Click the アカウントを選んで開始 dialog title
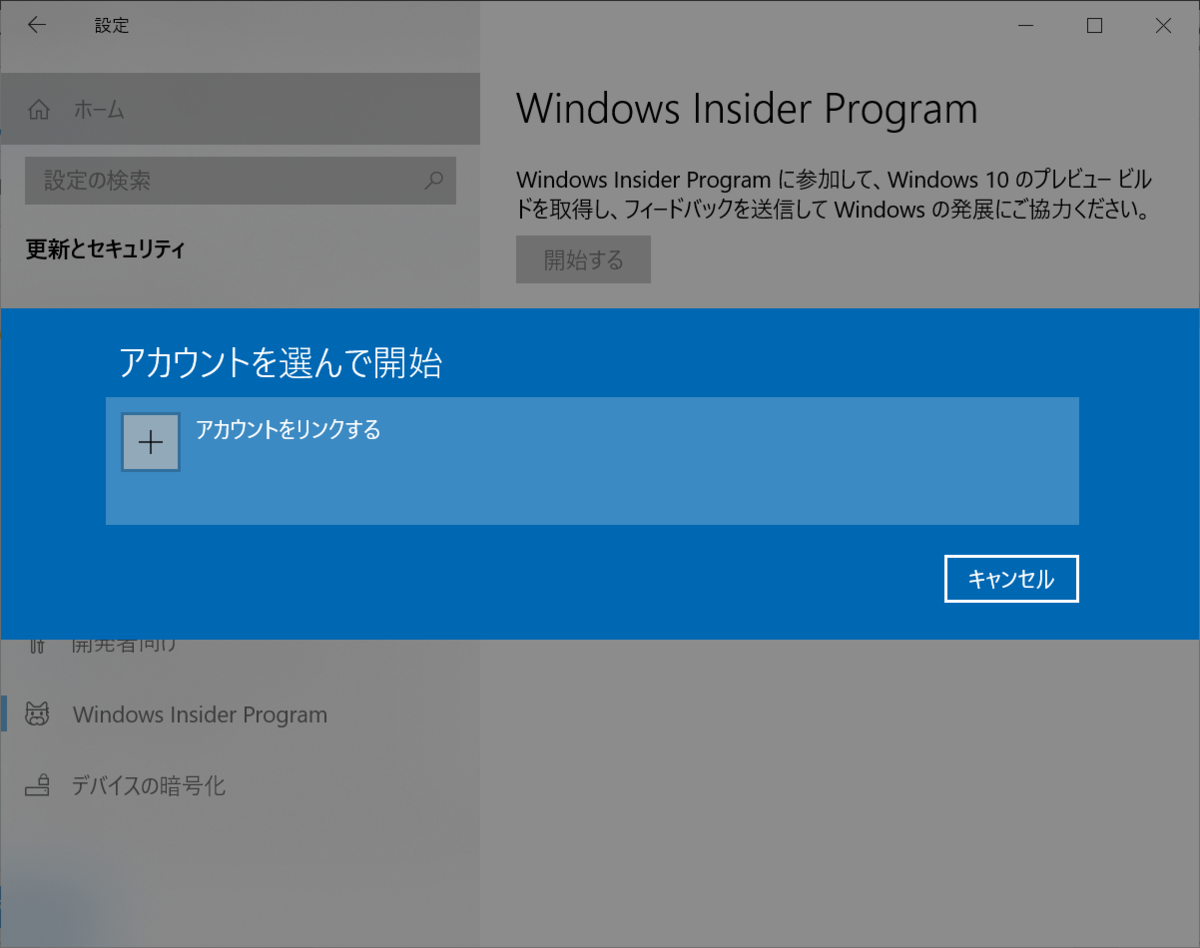The height and width of the screenshot is (948, 1200). 280,364
